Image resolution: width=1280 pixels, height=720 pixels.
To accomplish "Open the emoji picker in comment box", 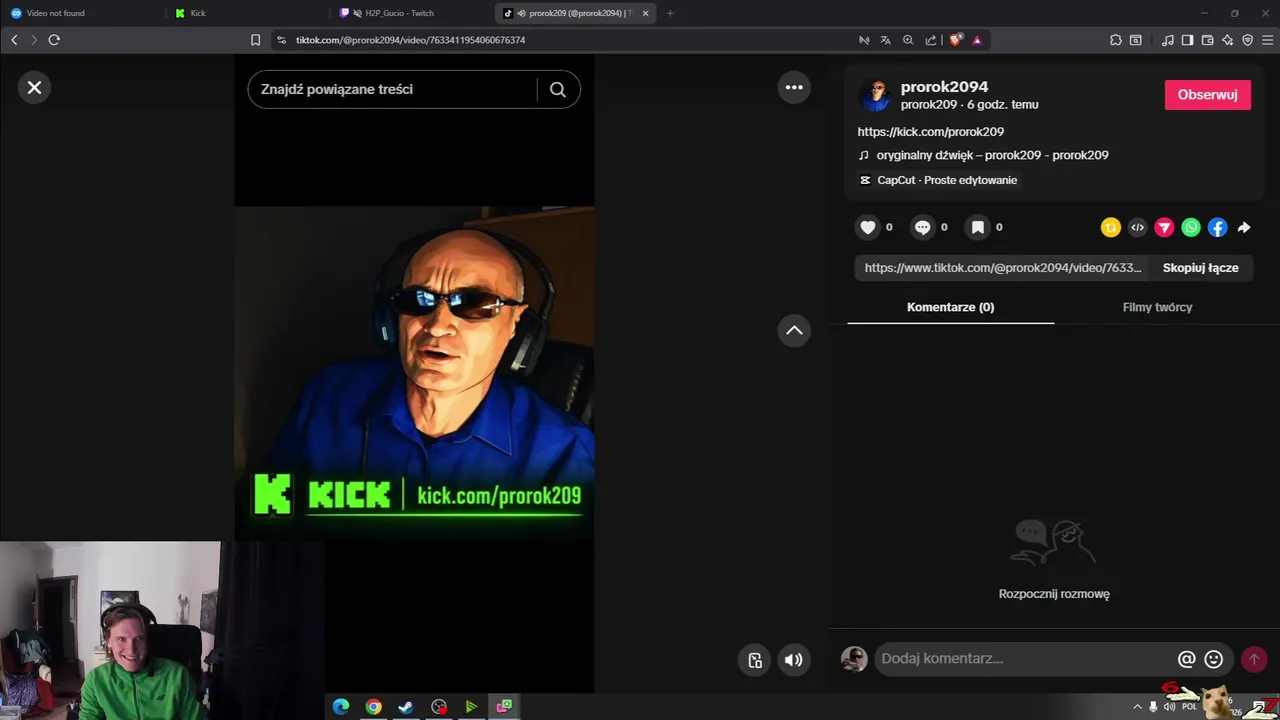I will click(x=1214, y=659).
